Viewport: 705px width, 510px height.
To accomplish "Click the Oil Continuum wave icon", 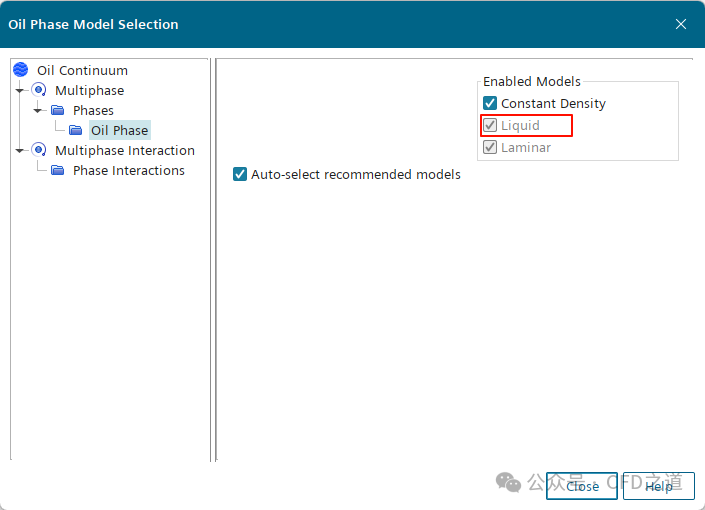I will pos(21,70).
